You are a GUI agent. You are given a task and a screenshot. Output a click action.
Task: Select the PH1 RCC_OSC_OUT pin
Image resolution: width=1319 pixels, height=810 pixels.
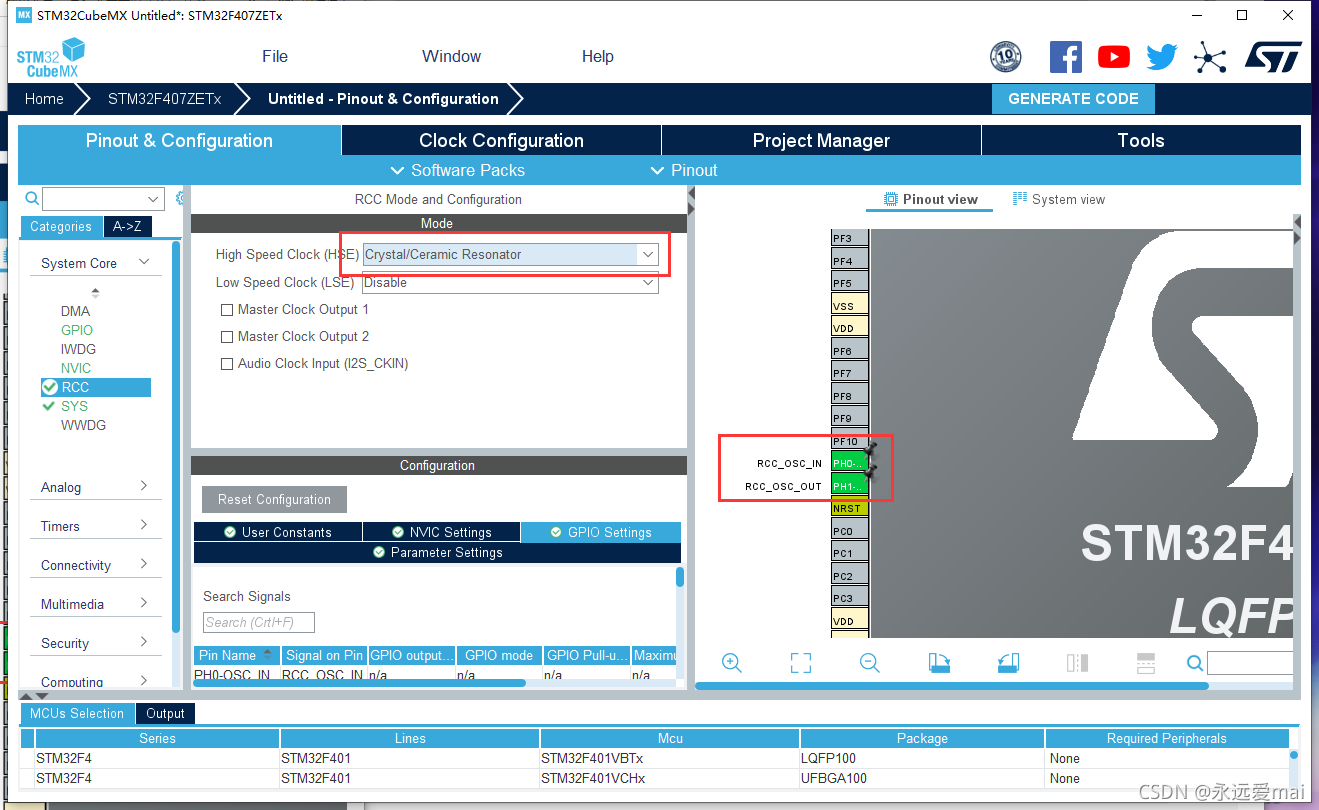coord(848,486)
